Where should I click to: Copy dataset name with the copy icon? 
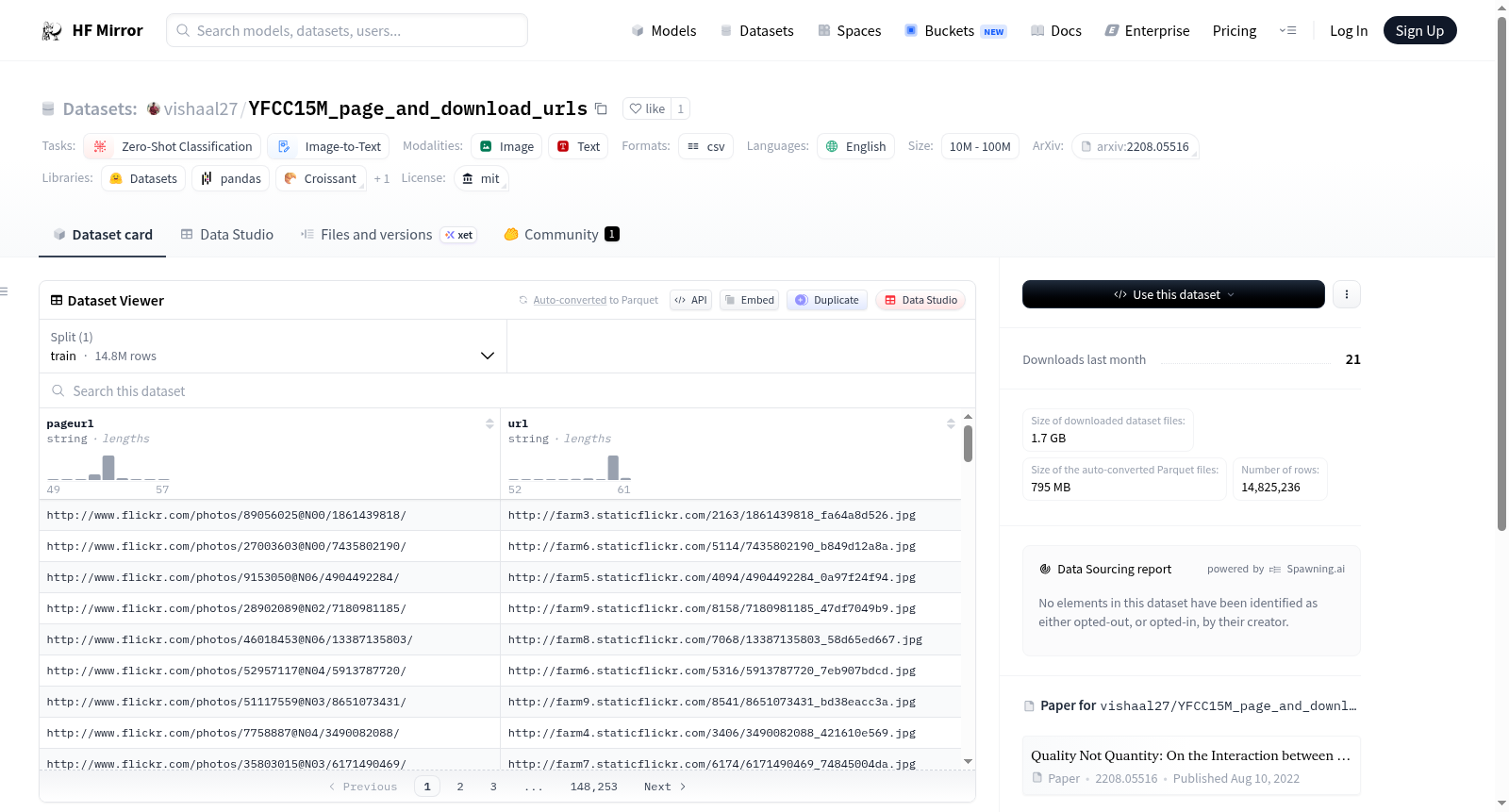pos(601,108)
